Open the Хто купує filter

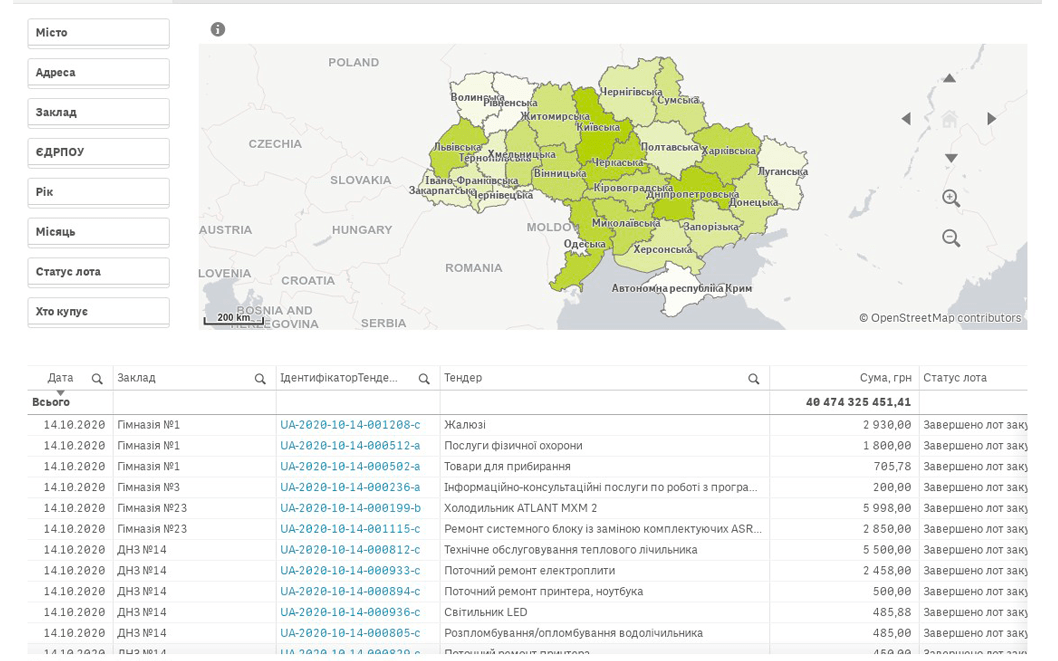click(x=97, y=311)
